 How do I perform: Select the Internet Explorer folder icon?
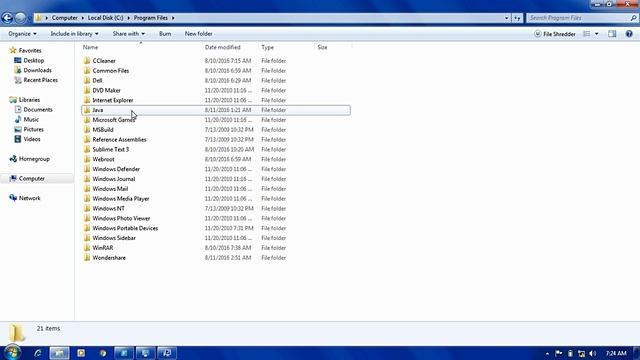tap(87, 100)
